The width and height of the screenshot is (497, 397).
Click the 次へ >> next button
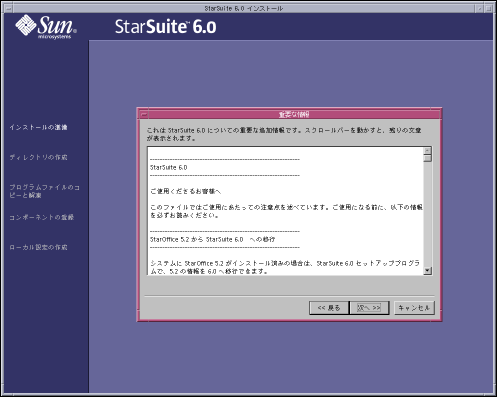tap(369, 308)
